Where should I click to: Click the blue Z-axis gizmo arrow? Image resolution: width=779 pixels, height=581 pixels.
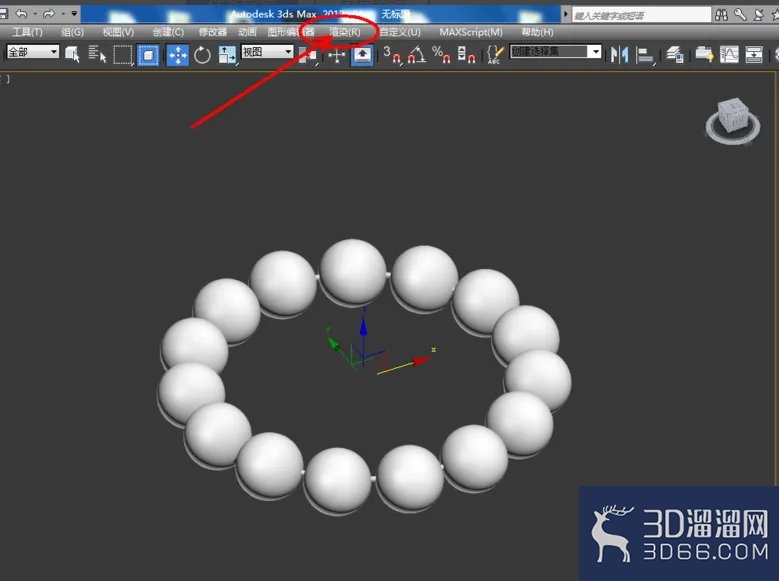(x=364, y=326)
